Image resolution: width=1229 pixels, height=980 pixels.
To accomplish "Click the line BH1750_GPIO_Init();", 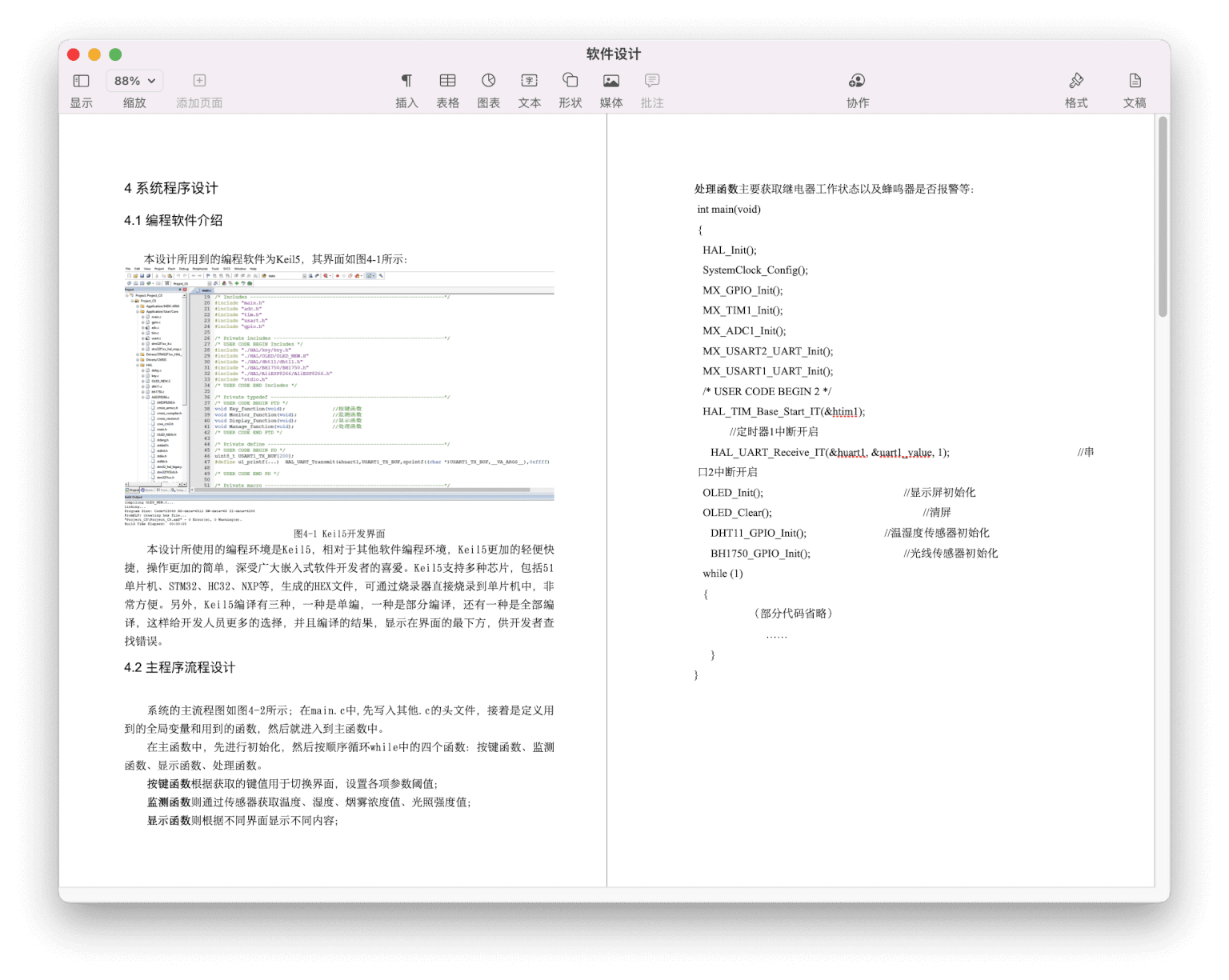I will [760, 554].
